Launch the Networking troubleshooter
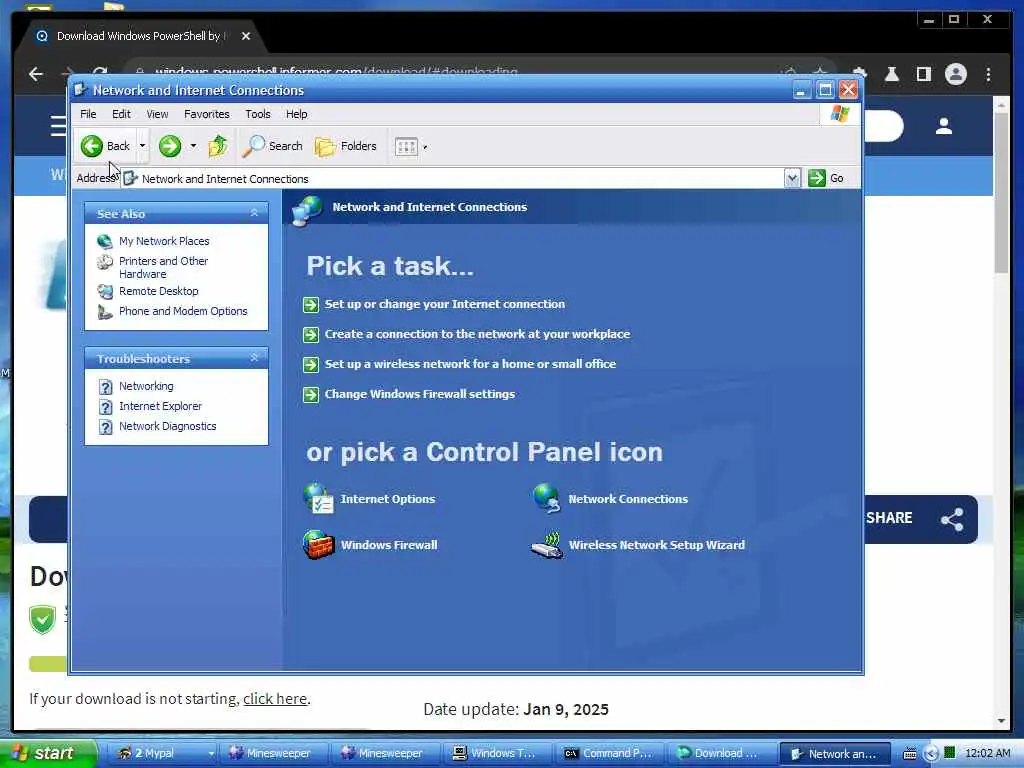 [146, 386]
